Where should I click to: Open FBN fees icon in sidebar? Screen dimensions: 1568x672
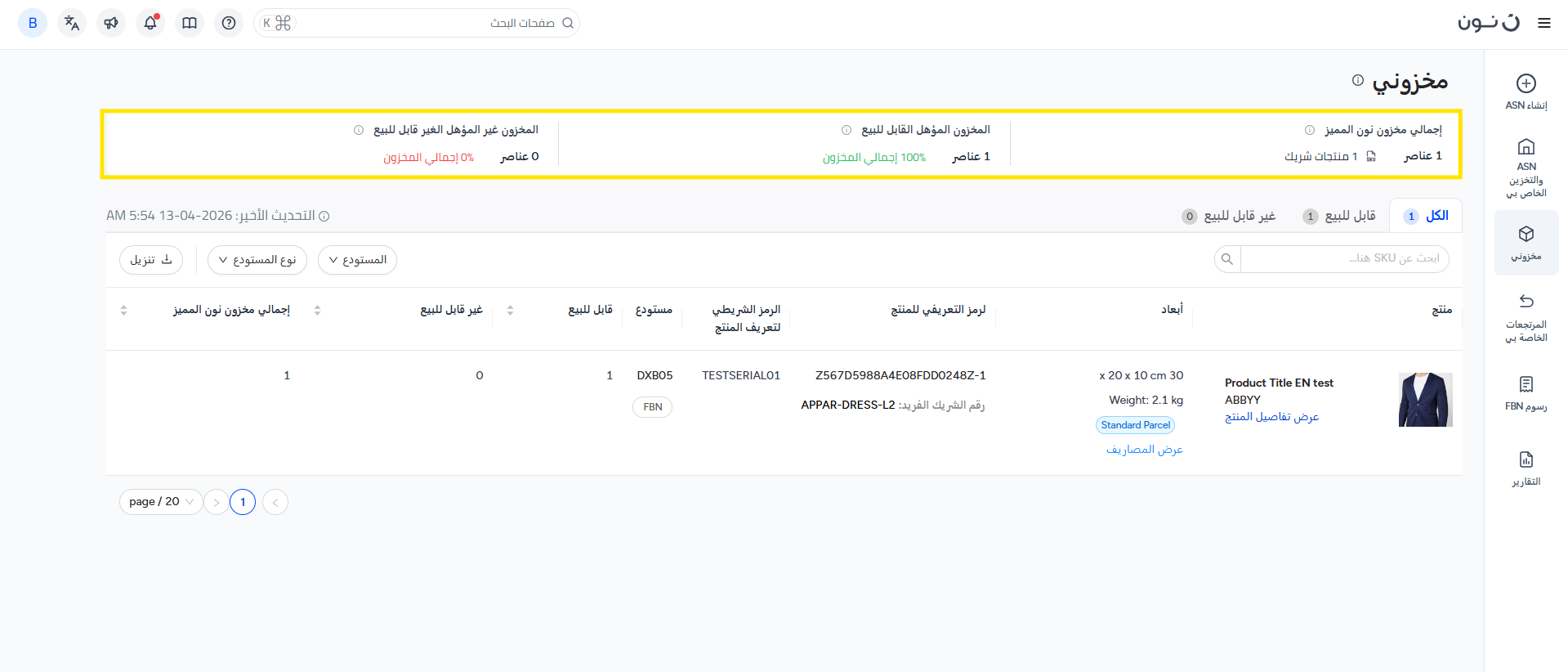coord(1526,384)
